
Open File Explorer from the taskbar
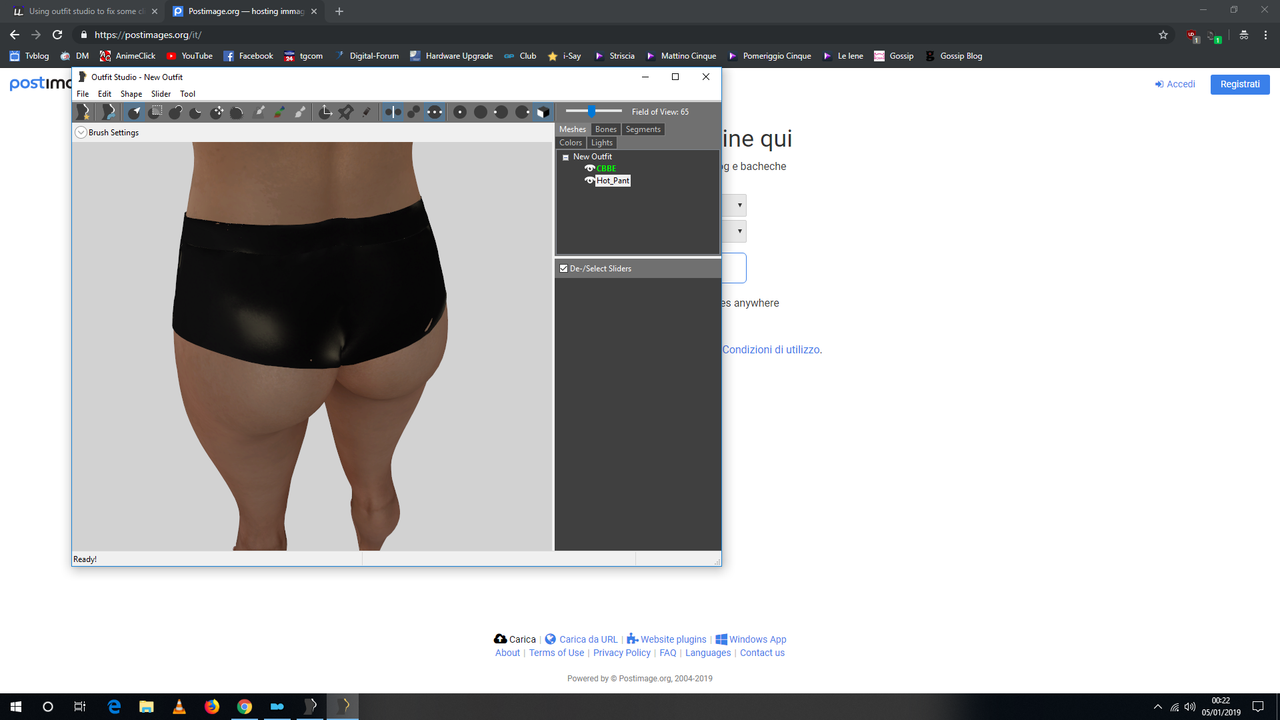pos(146,706)
